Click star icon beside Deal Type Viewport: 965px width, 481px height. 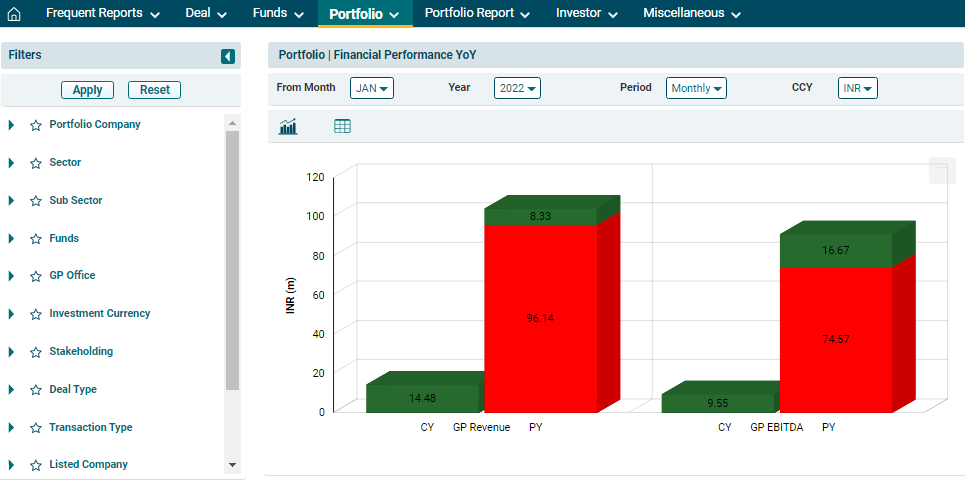(36, 390)
